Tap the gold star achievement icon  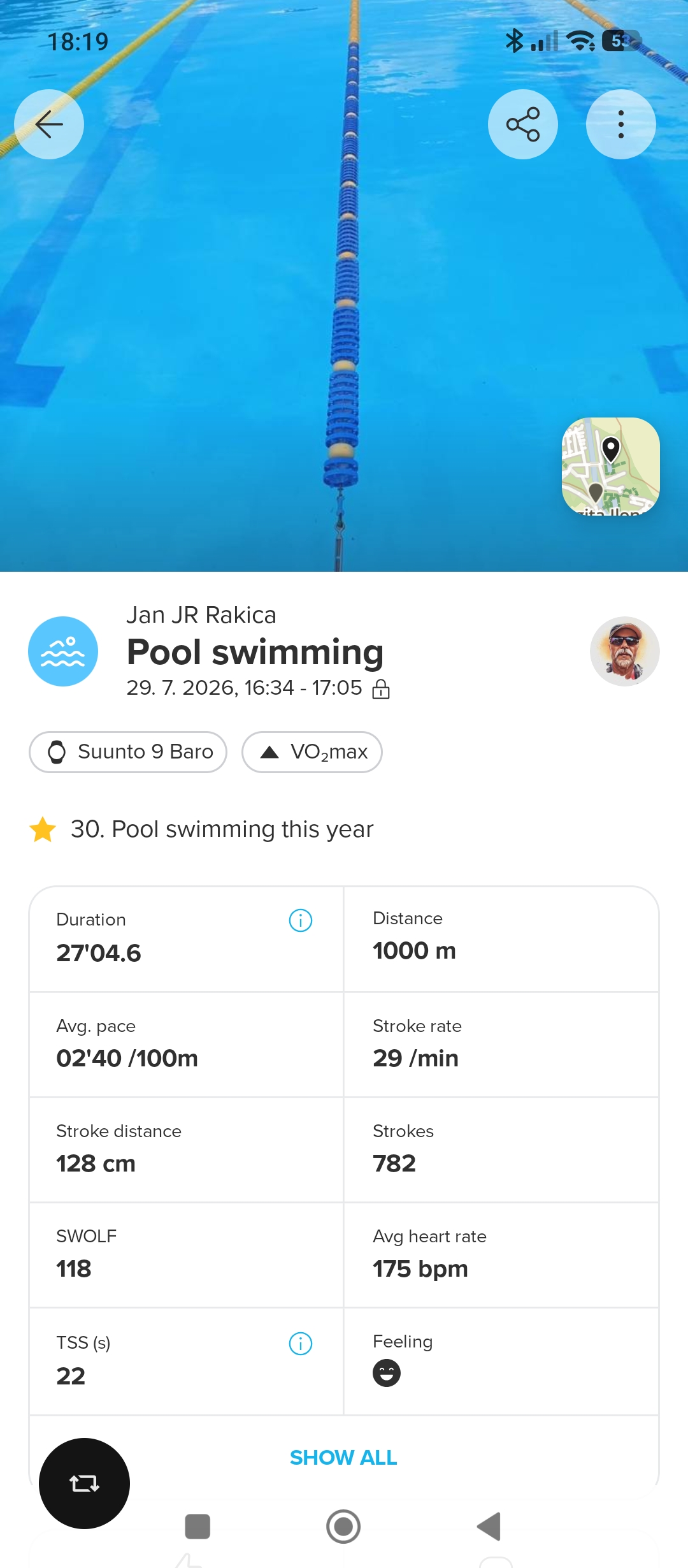(x=43, y=829)
